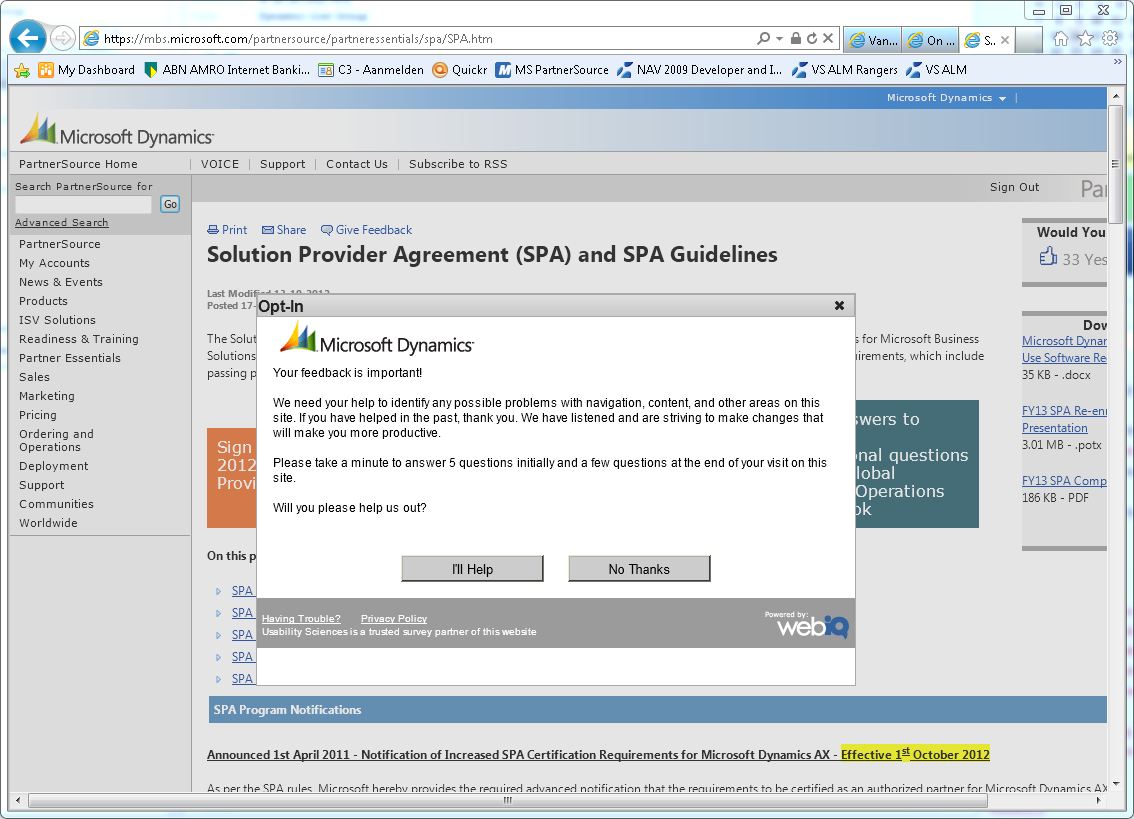Open a new blank browser tab
Screen dimensions: 1134x819
click(x=1028, y=41)
